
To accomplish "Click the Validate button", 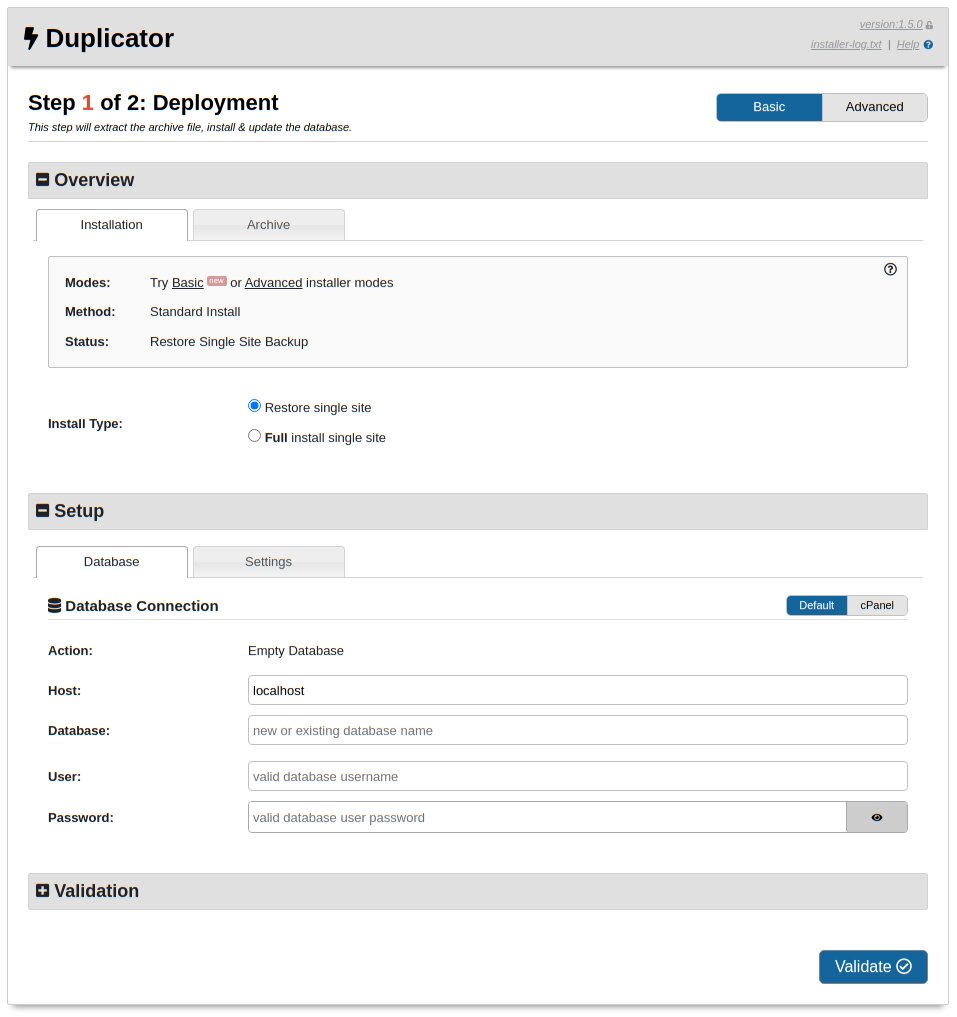I will click(x=873, y=966).
